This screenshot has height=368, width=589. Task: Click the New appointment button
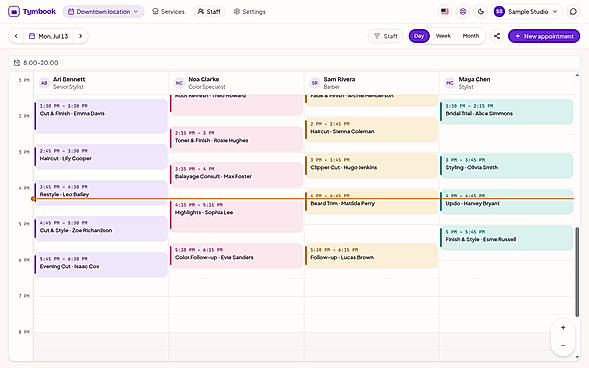click(544, 36)
